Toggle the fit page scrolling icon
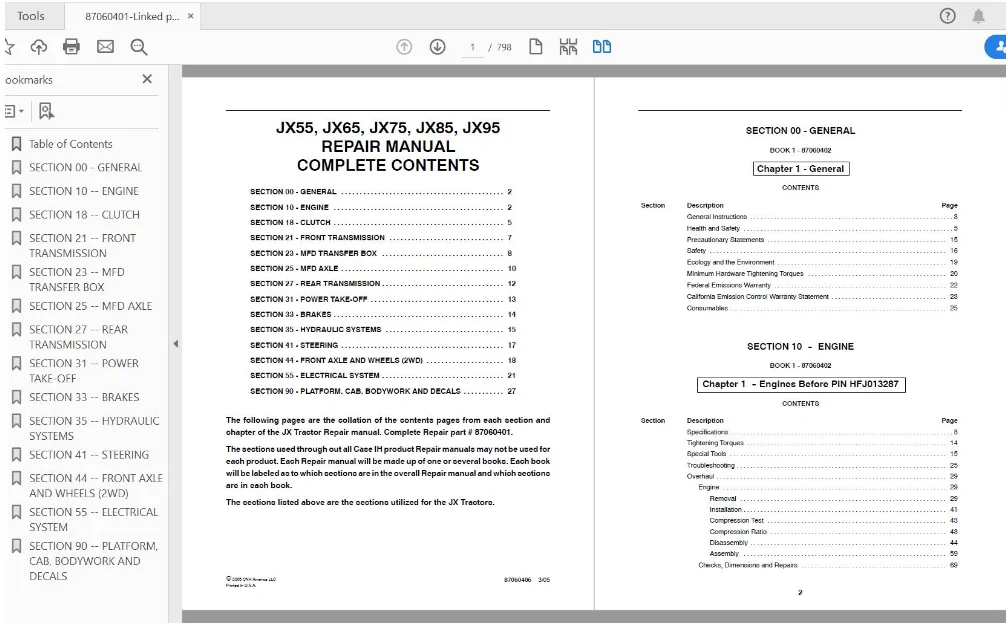 pyautogui.click(x=568, y=47)
